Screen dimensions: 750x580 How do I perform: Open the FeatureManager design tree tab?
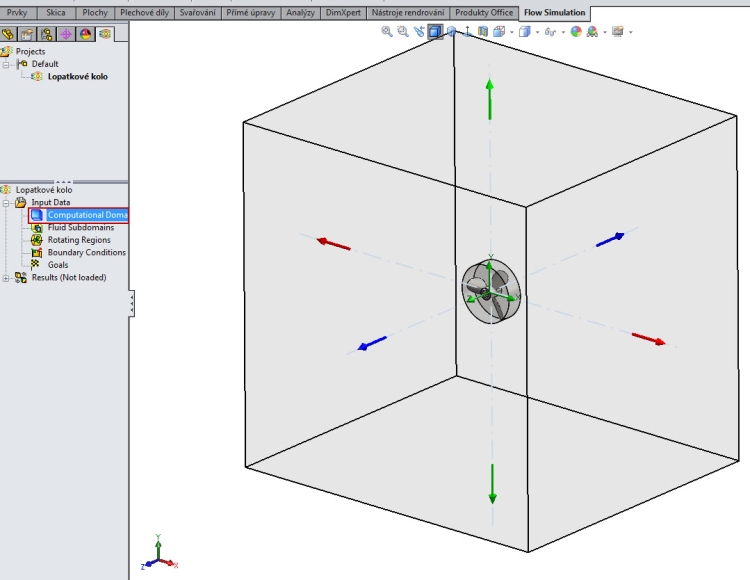[8, 34]
